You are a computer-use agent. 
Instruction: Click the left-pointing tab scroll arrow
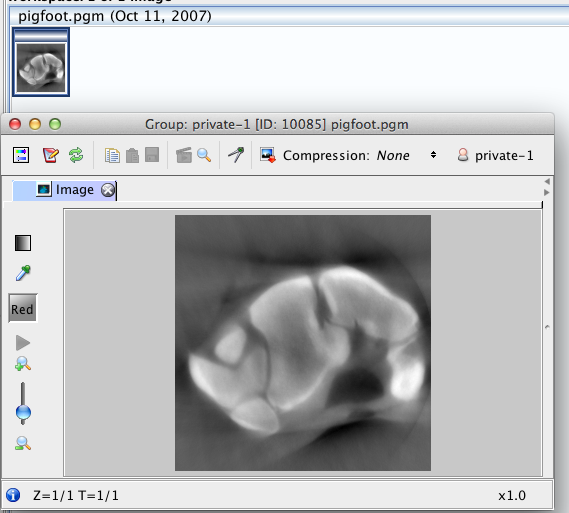point(547,181)
